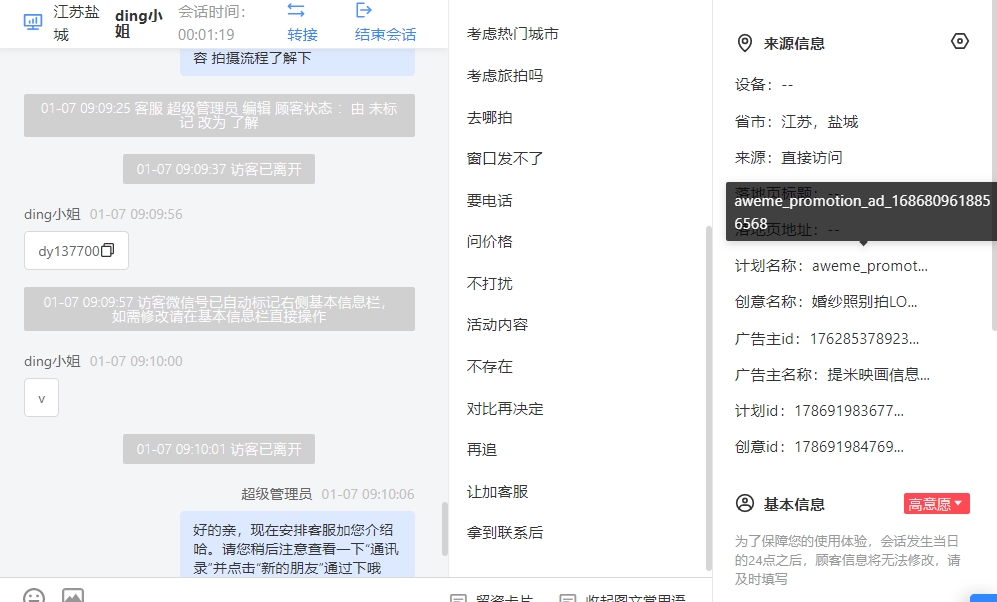Click the location pin icon beside 来源信息
This screenshot has width=997, height=602.
tap(744, 43)
